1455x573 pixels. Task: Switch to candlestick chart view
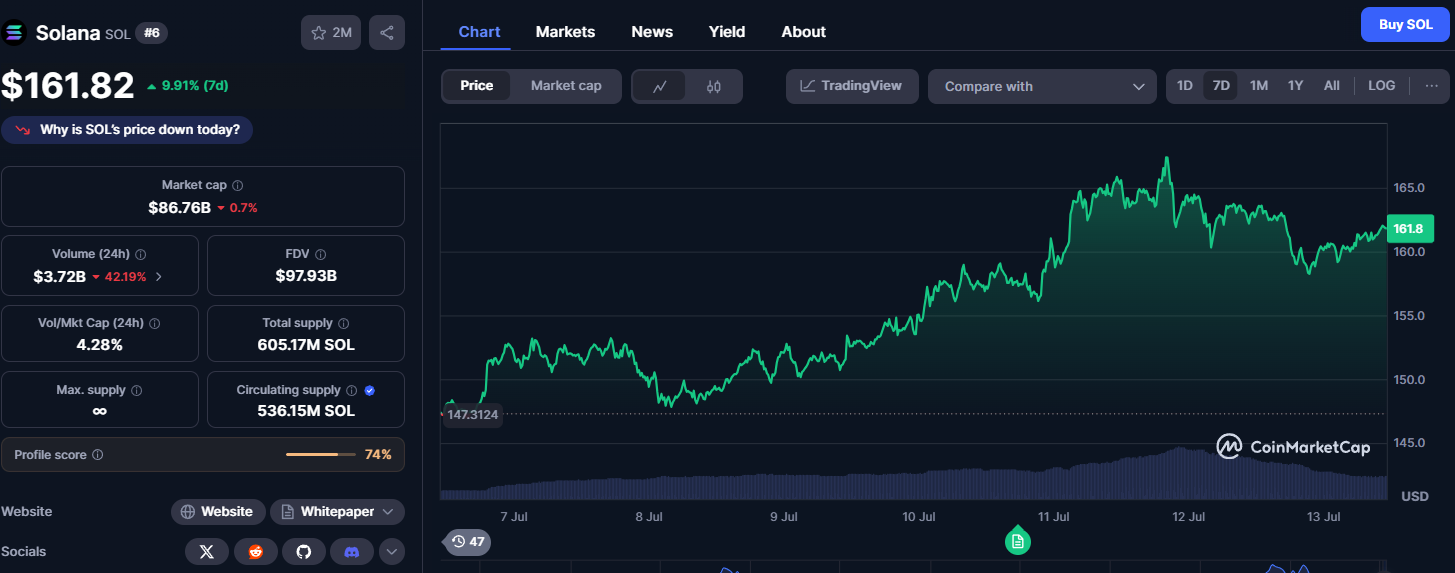pos(714,86)
